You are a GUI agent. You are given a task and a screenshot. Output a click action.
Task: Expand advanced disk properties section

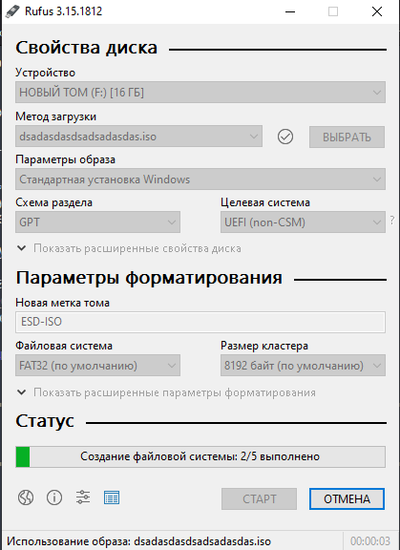[129, 248]
